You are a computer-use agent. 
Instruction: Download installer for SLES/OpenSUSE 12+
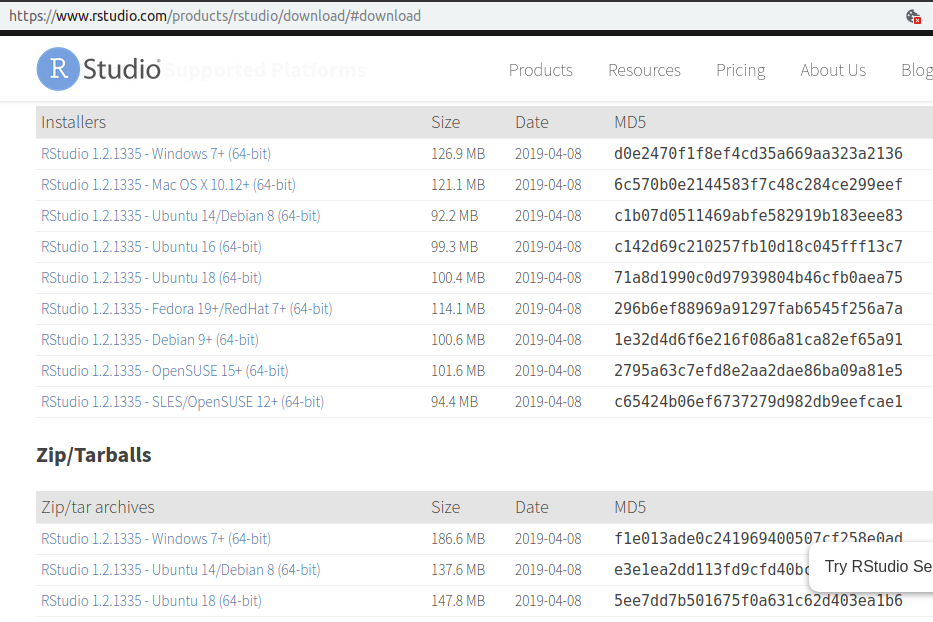[x=183, y=402]
